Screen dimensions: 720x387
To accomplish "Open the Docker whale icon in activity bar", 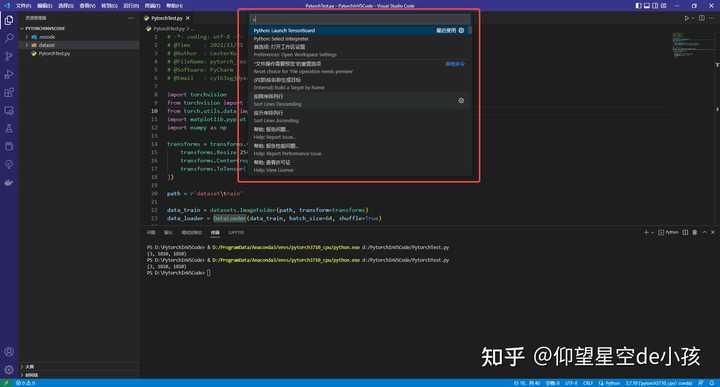I will click(x=9, y=183).
